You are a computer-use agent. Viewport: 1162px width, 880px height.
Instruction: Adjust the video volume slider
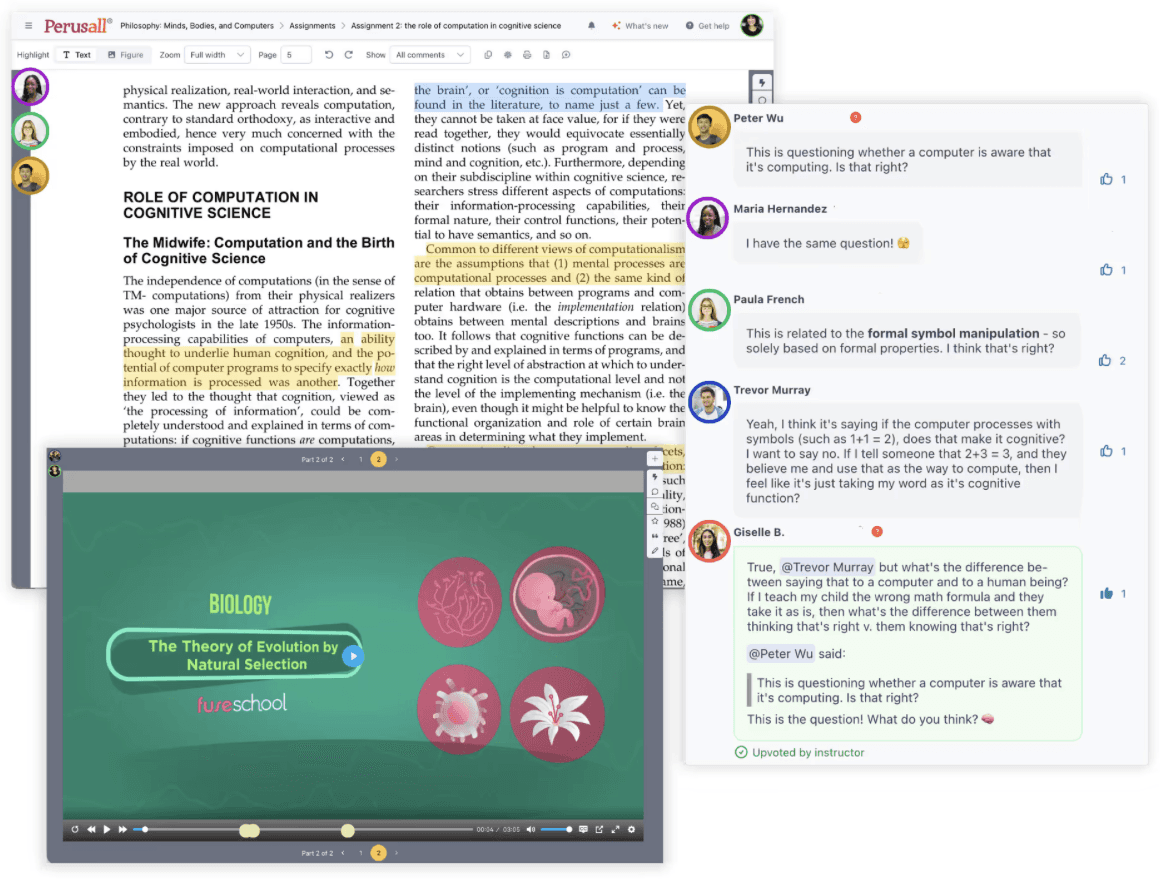[556, 830]
